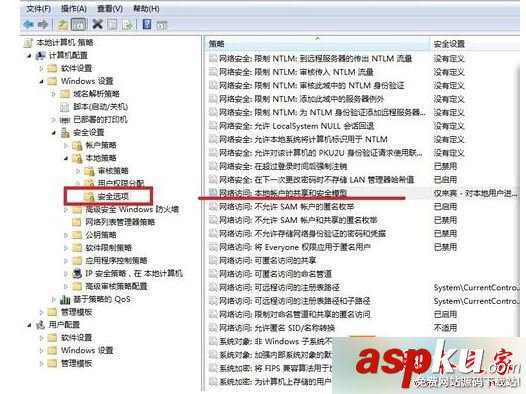Select policy 限制对命名管道和共享的匿名访问
This screenshot has height=394, width=526.
(x=295, y=314)
